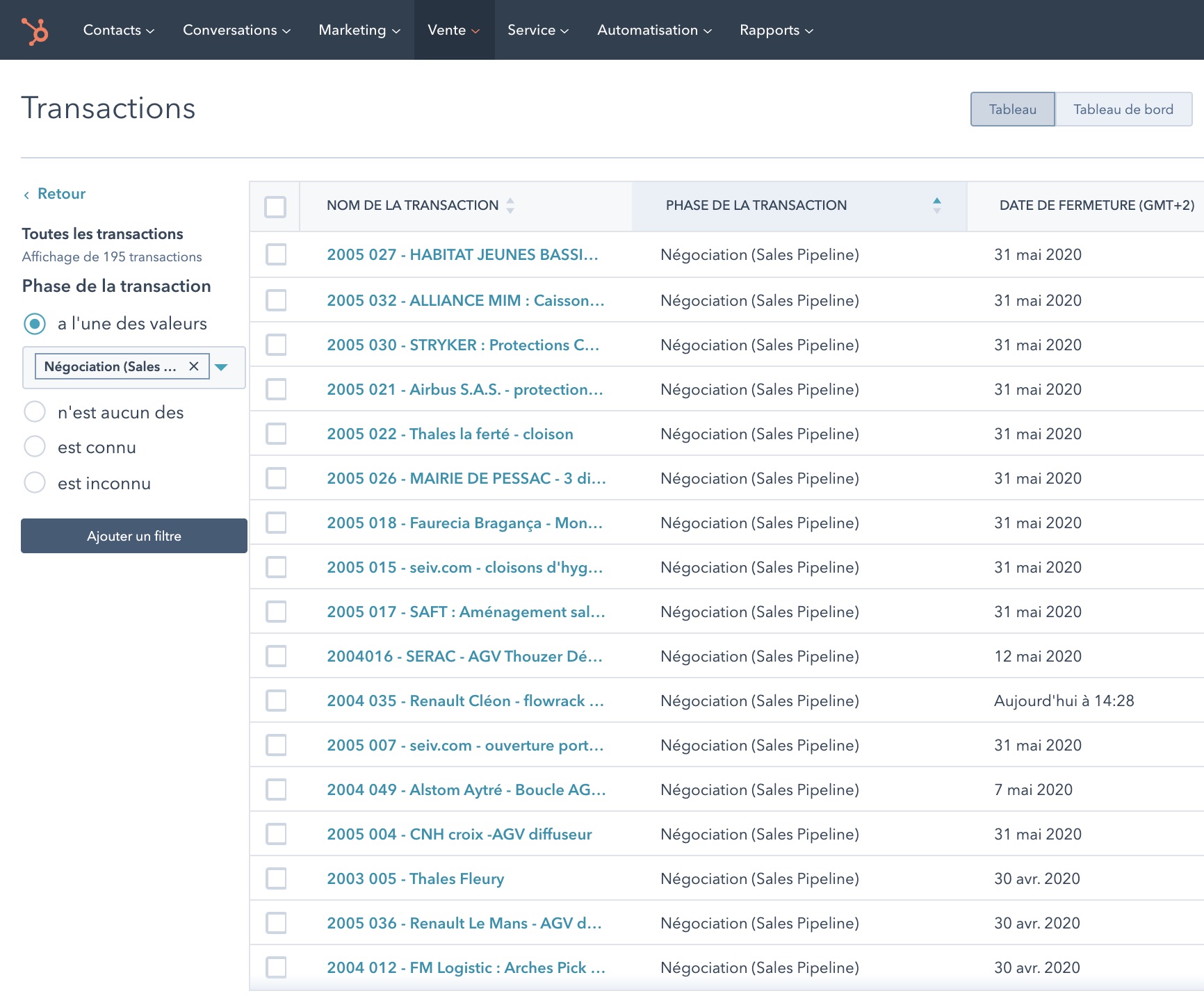
Task: Open 2005 021 - Airbus S.A.S. transaction
Action: [465, 389]
